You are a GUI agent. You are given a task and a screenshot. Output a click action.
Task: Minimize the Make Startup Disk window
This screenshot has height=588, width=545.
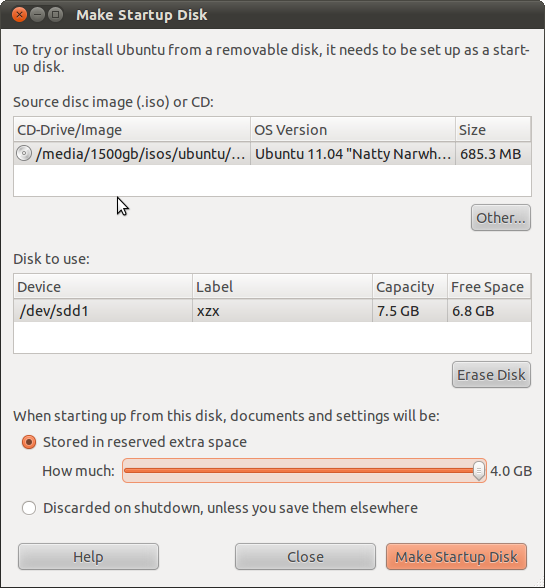(37, 15)
